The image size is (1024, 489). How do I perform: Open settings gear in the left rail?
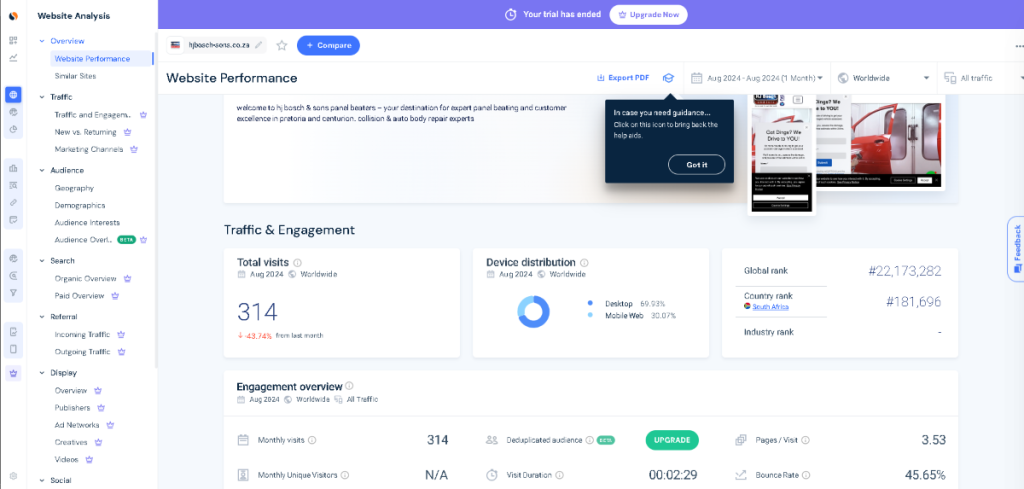point(13,476)
